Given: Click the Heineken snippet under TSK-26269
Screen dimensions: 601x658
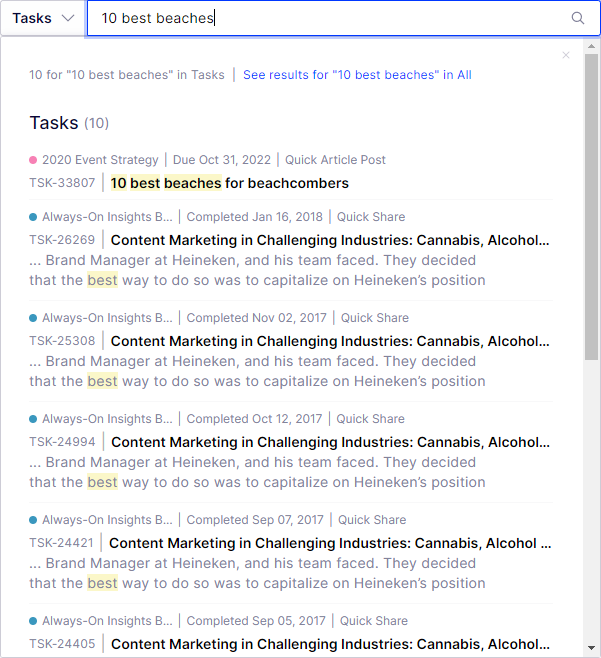Looking at the screenshot, I should coord(257,270).
